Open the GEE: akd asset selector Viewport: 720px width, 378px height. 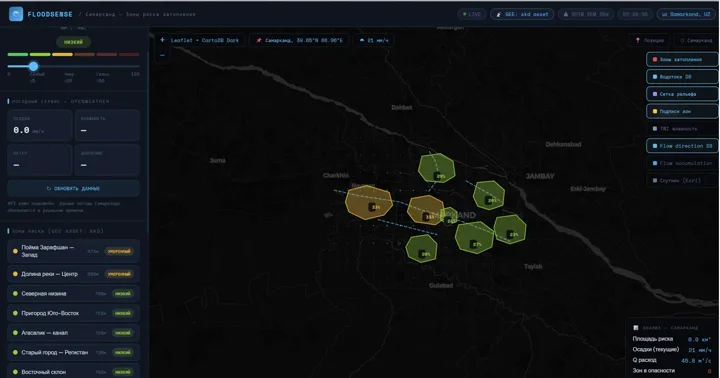(522, 14)
